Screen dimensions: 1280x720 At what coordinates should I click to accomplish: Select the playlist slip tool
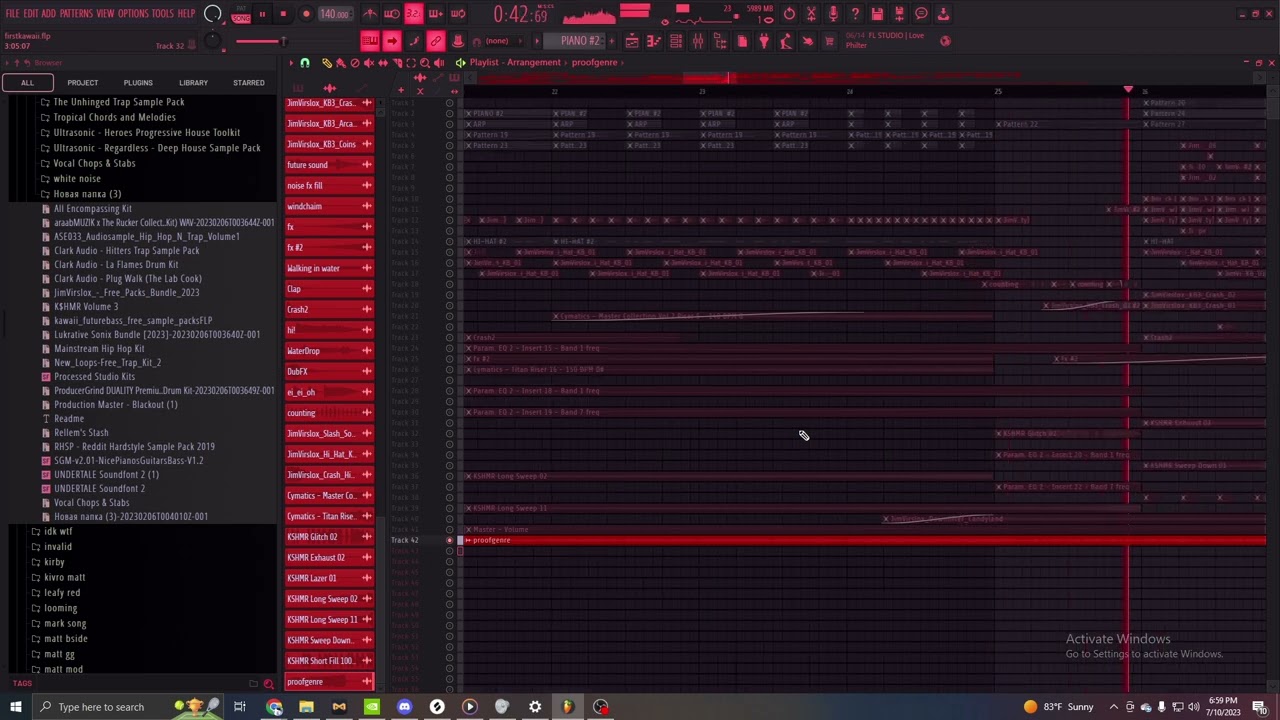coord(382,63)
